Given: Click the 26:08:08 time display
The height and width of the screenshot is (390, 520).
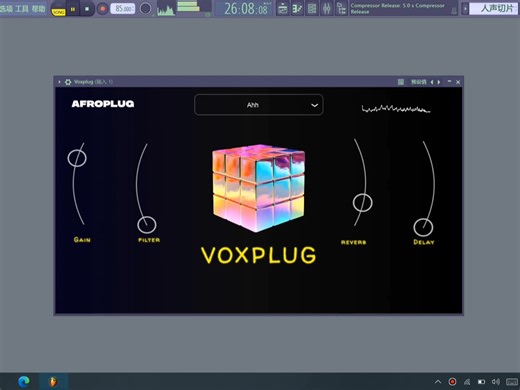Looking at the screenshot, I should (x=246, y=9).
